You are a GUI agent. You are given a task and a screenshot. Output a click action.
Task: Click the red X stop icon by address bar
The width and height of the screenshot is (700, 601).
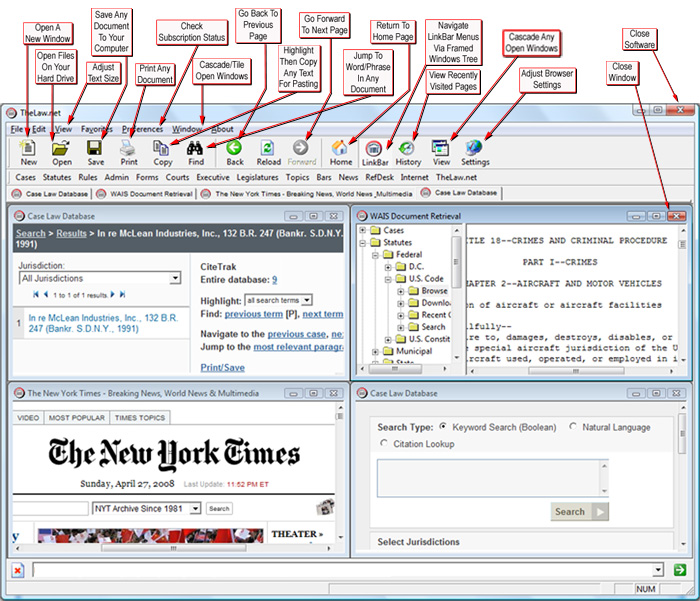click(x=17, y=570)
